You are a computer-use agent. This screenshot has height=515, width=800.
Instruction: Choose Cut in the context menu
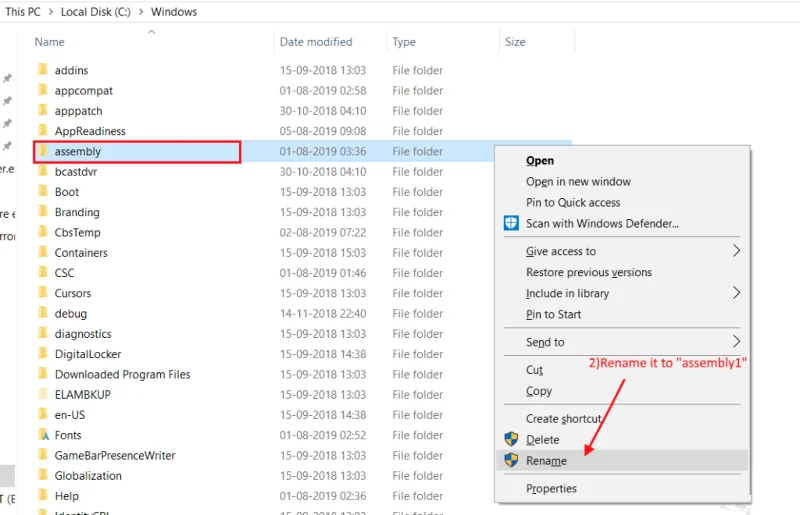tap(534, 370)
